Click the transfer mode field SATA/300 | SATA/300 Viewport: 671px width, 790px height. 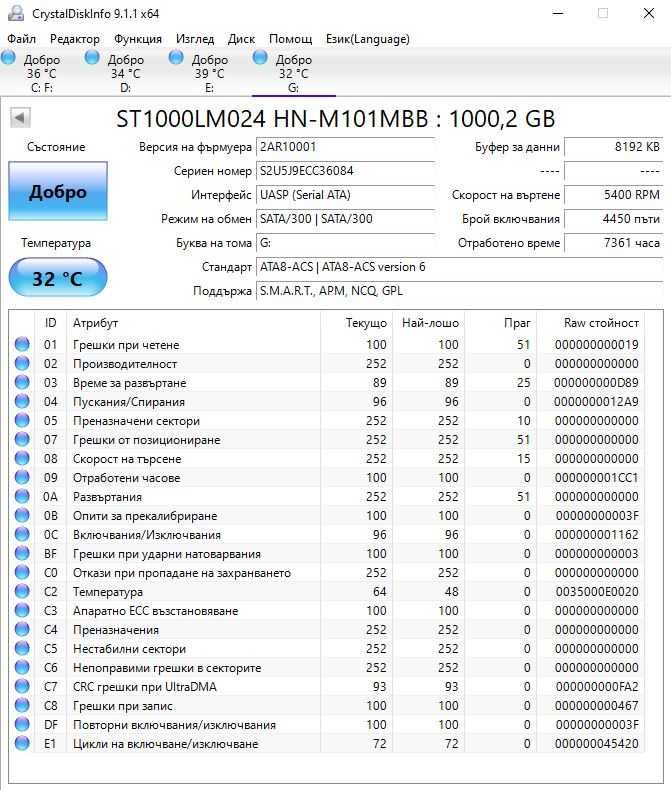coord(346,219)
